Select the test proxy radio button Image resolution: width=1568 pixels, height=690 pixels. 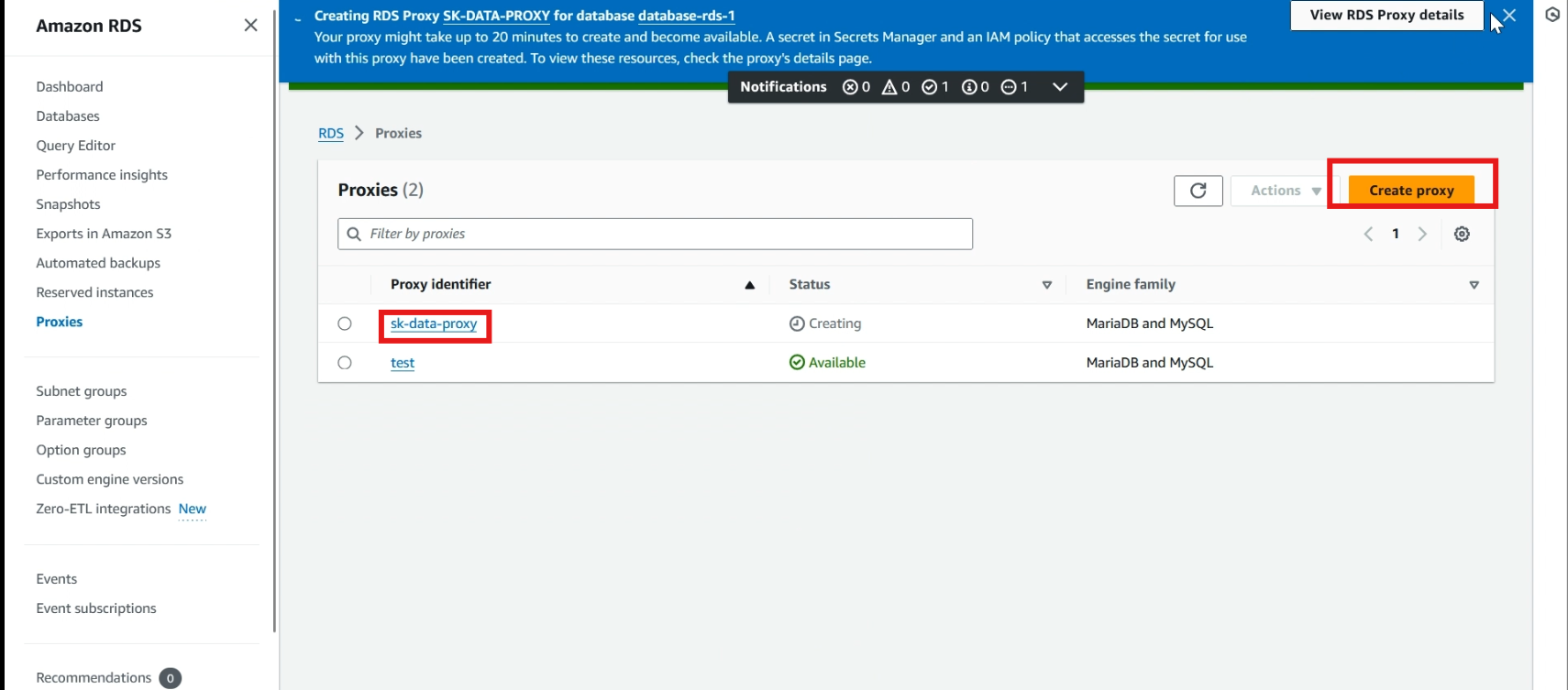click(x=345, y=363)
